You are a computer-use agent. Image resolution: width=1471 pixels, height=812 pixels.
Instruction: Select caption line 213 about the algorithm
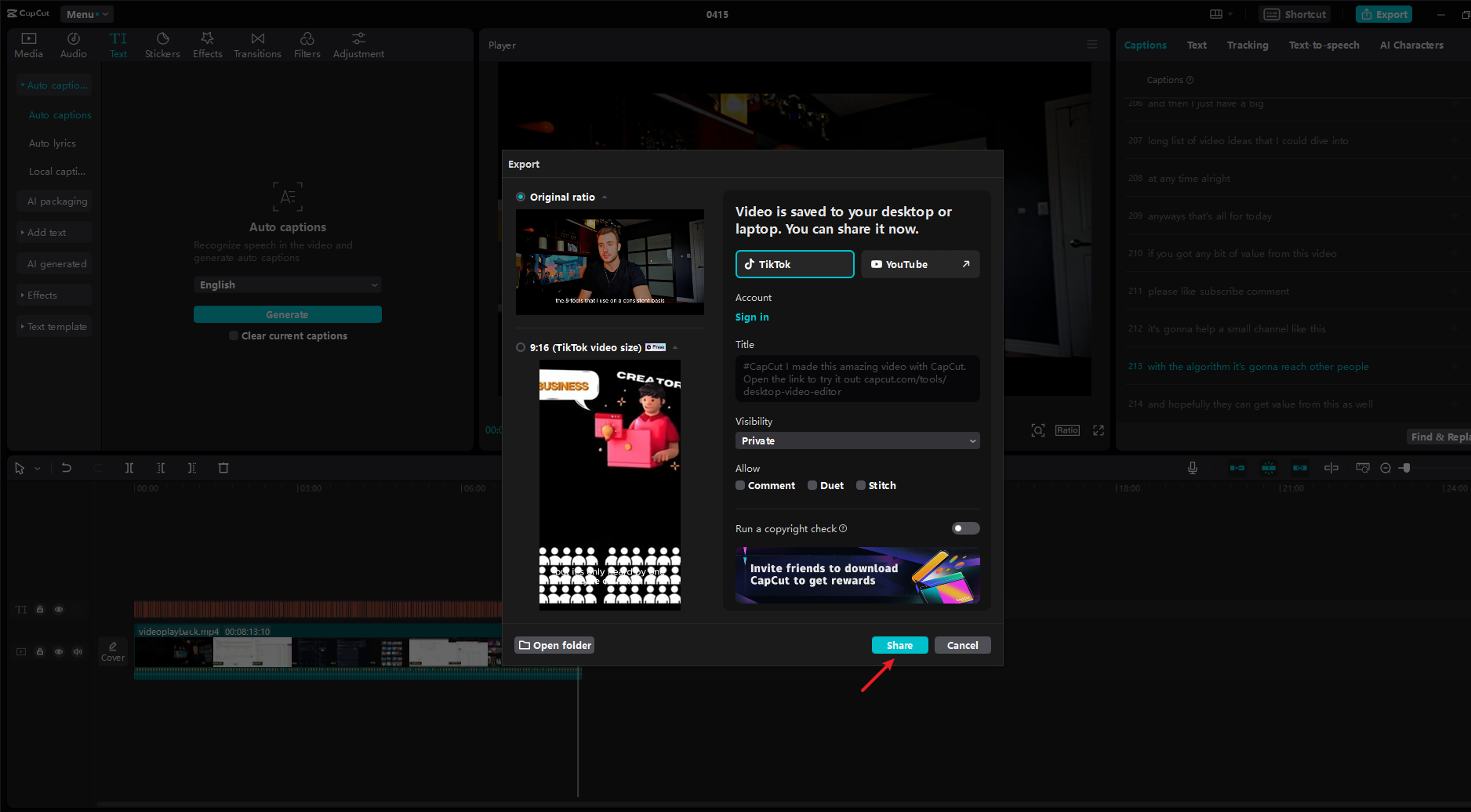point(1258,366)
